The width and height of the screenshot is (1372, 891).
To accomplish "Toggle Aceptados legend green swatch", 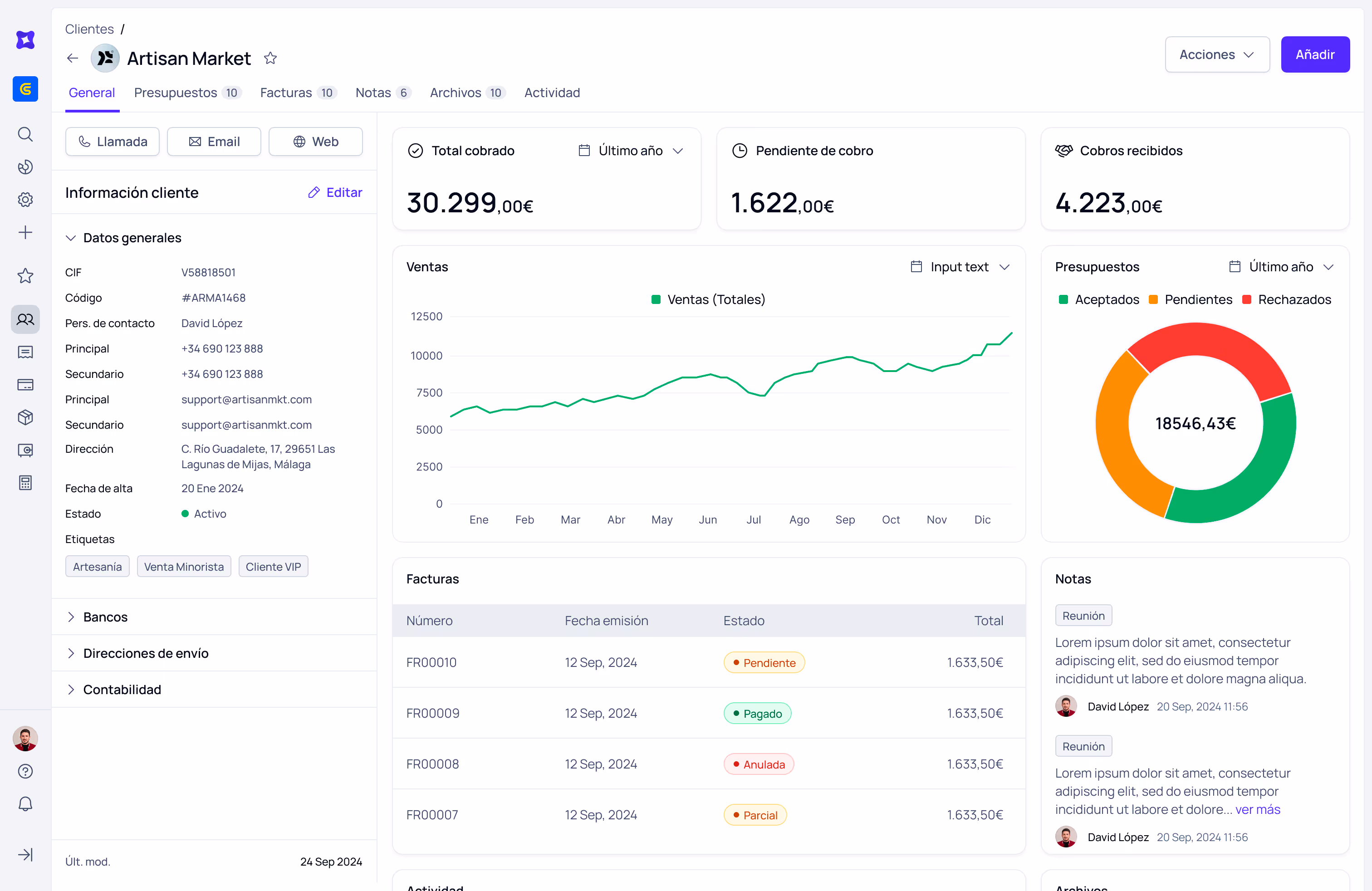I will 1063,300.
